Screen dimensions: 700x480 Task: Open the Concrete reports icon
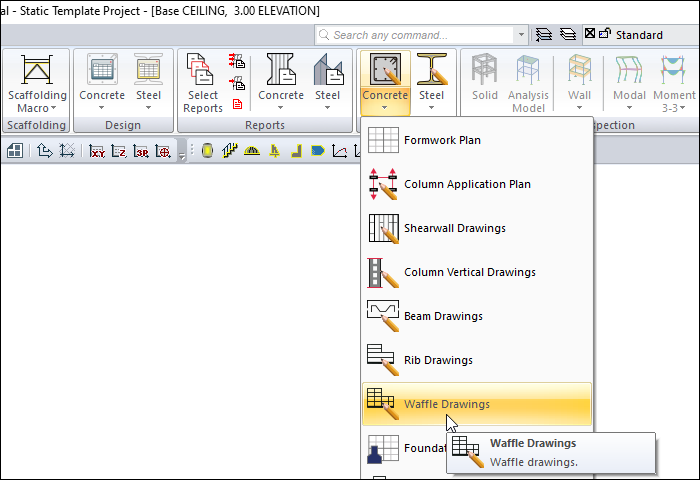[x=281, y=70]
